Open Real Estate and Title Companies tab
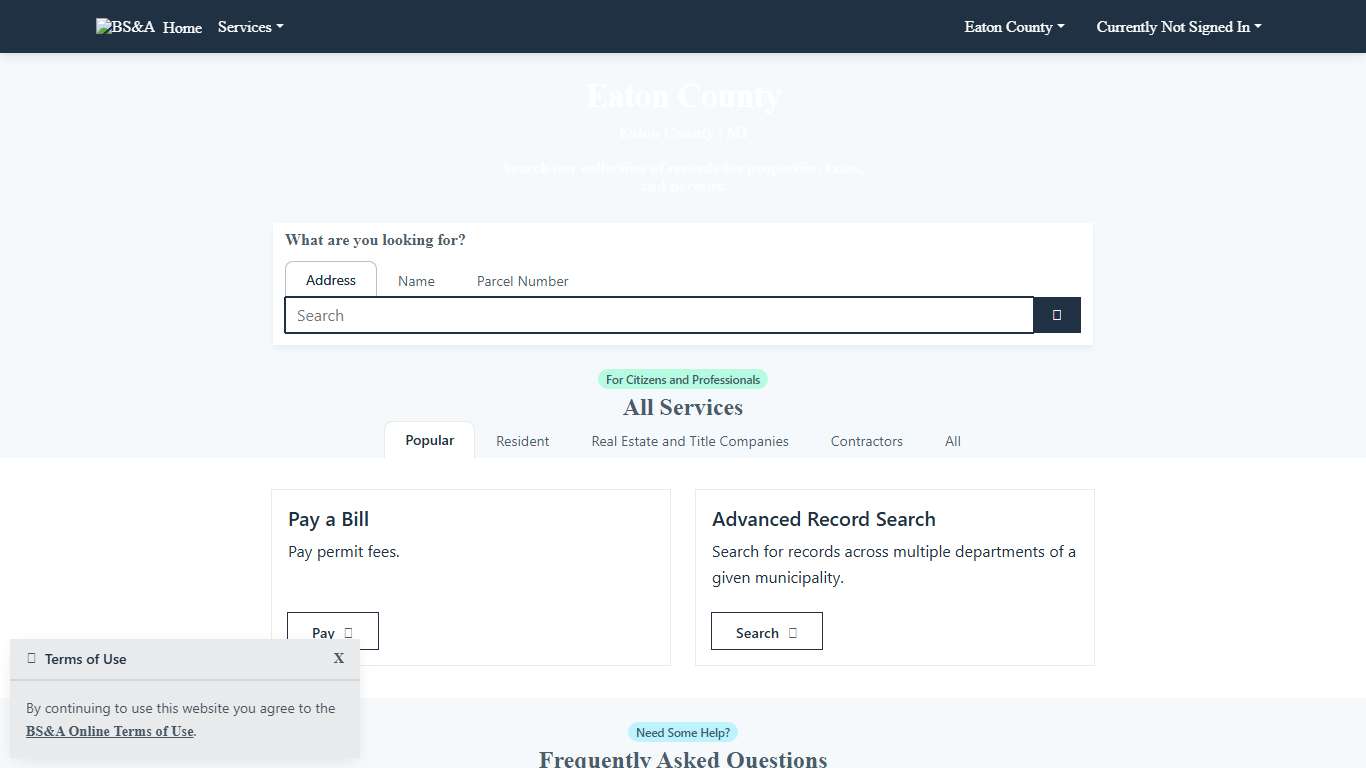 (x=690, y=441)
